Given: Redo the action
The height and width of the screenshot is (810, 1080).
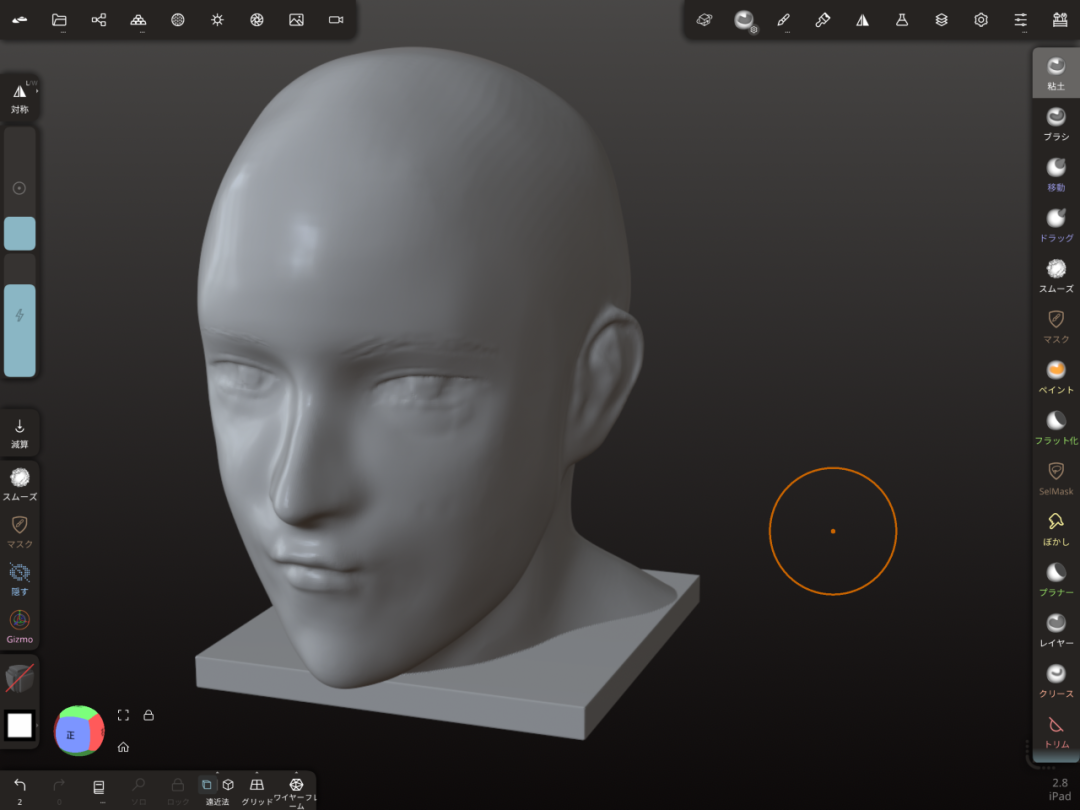Looking at the screenshot, I should click(59, 789).
